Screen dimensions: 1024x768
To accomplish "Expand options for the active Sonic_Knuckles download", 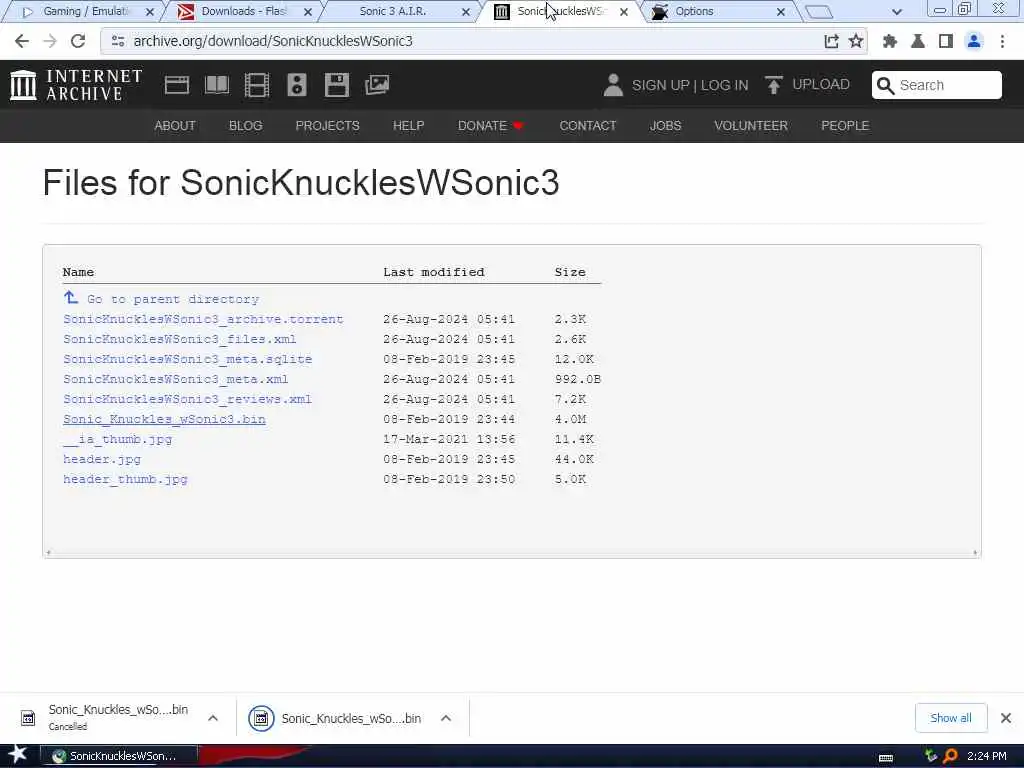I will point(446,718).
